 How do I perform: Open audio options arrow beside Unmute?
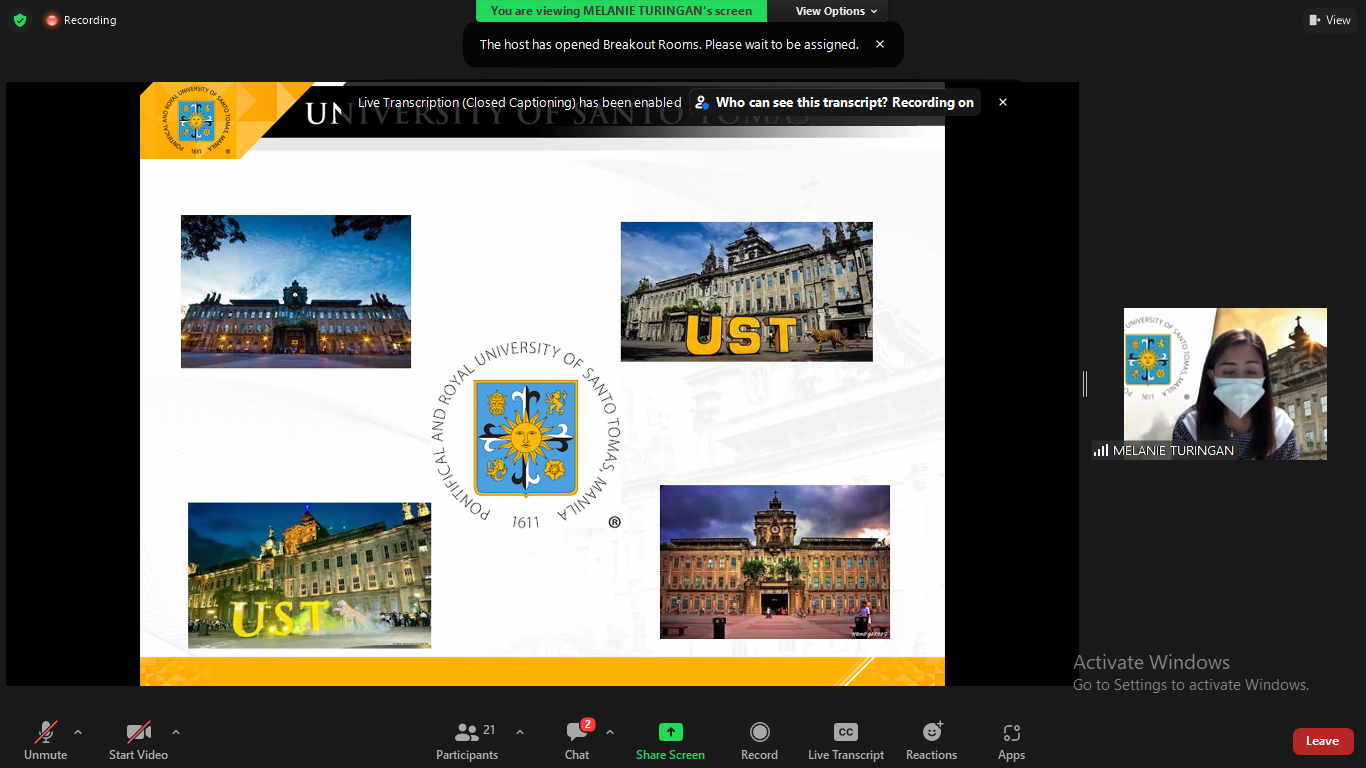[x=78, y=732]
